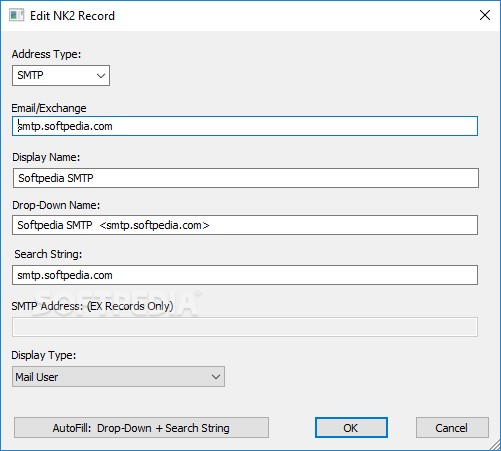Click the SMTP Address (EX Records Only) label
The width and height of the screenshot is (501, 451).
click(x=92, y=306)
